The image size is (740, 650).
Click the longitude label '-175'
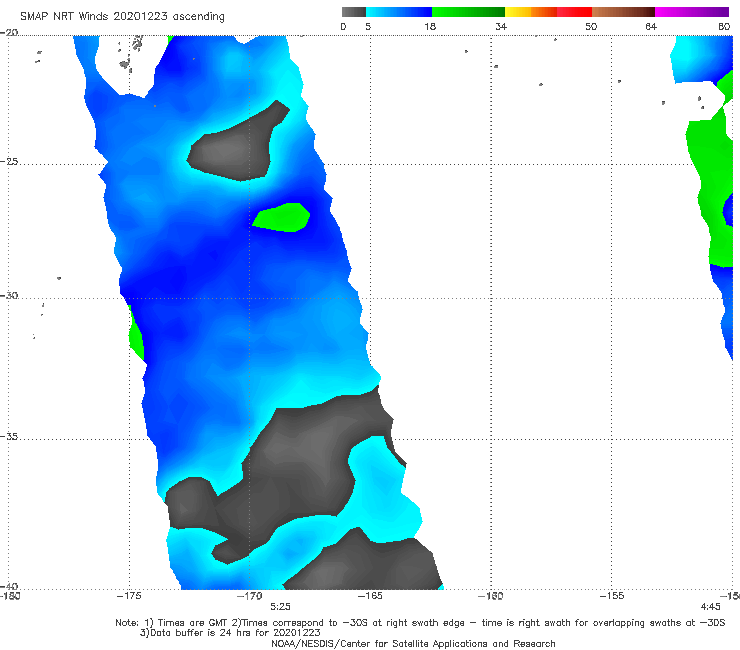click(129, 596)
